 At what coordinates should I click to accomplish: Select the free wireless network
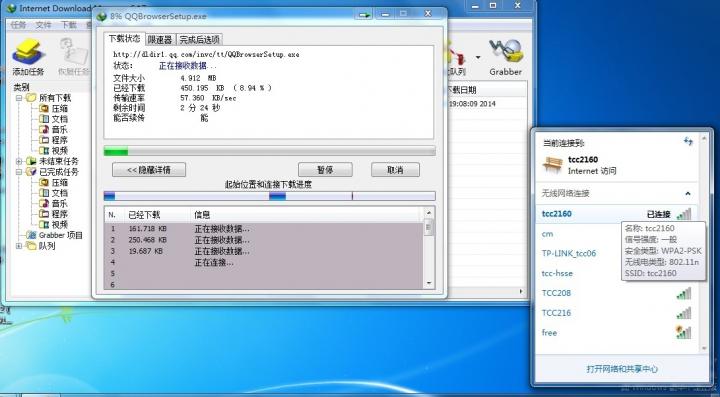616,333
